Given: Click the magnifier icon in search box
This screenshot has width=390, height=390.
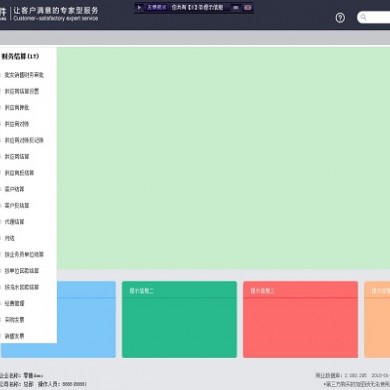Looking at the screenshot, I should 363,17.
